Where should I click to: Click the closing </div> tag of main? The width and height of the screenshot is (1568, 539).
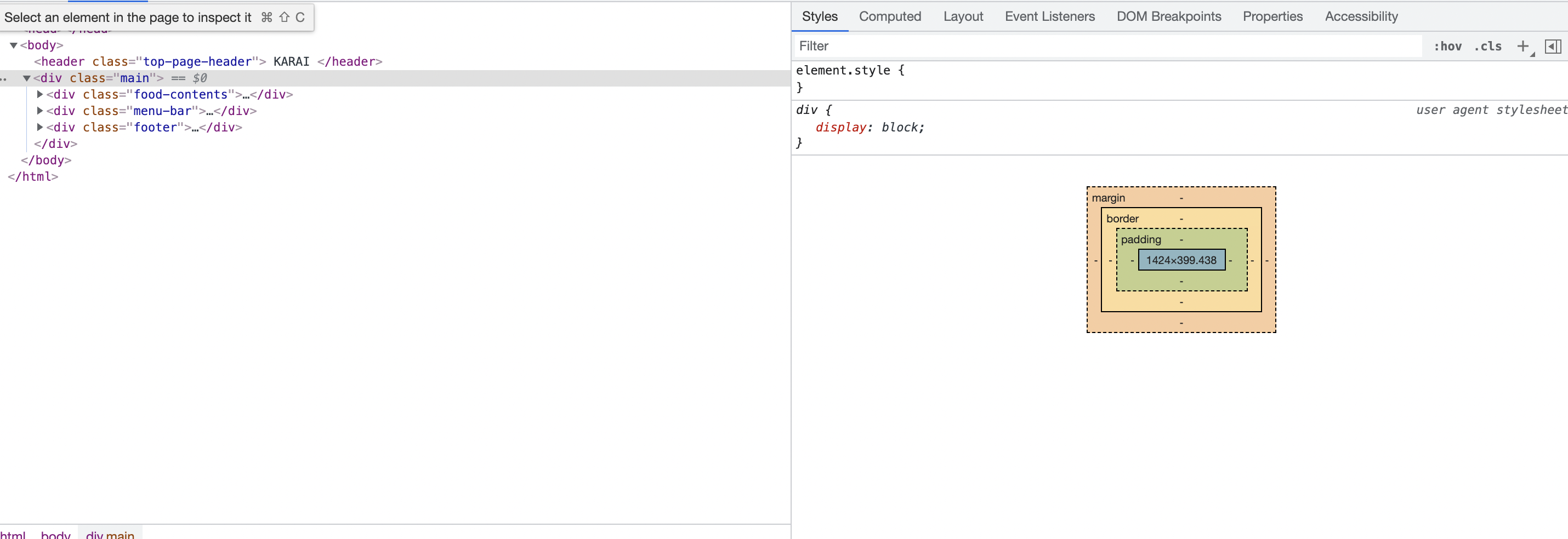pos(55,144)
